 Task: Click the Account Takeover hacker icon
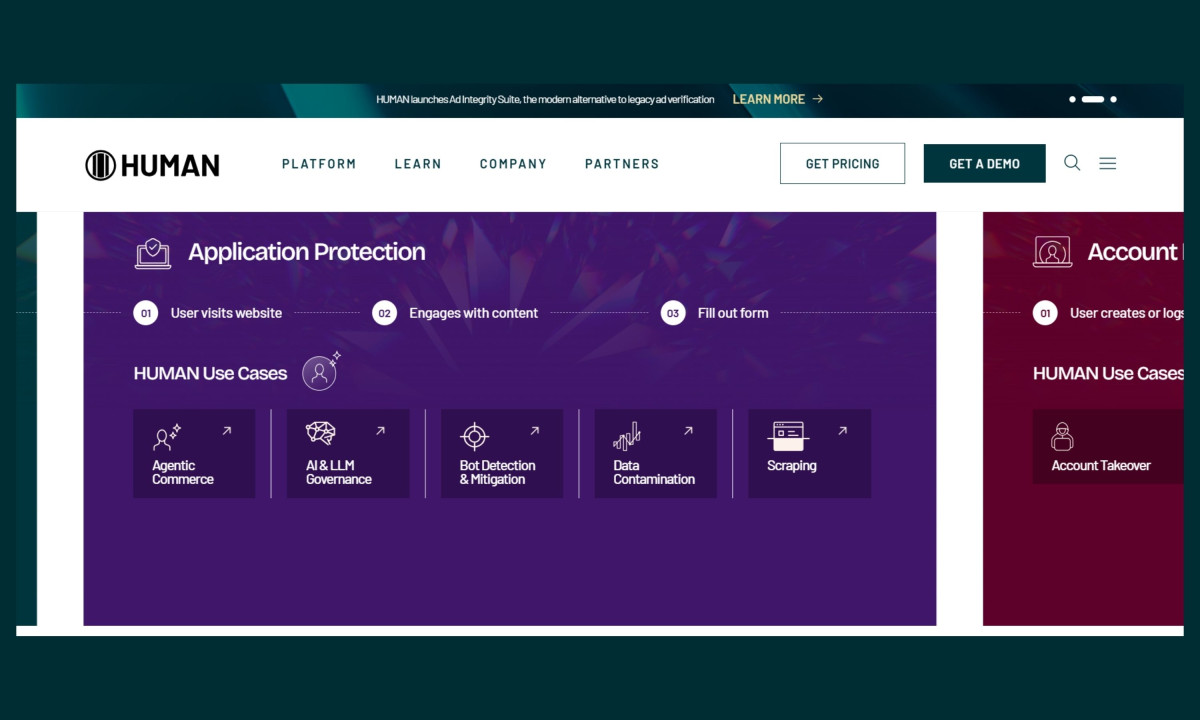(1062, 437)
